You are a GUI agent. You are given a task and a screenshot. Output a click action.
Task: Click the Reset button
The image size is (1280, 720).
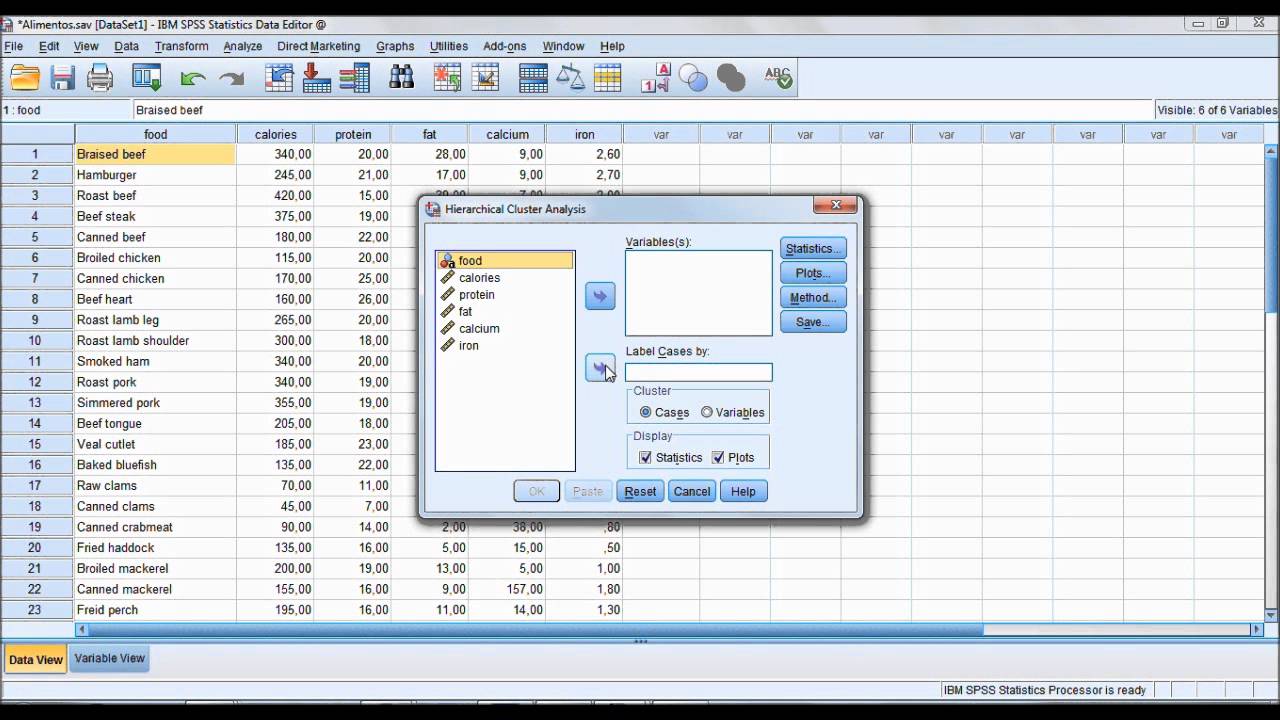pos(640,491)
